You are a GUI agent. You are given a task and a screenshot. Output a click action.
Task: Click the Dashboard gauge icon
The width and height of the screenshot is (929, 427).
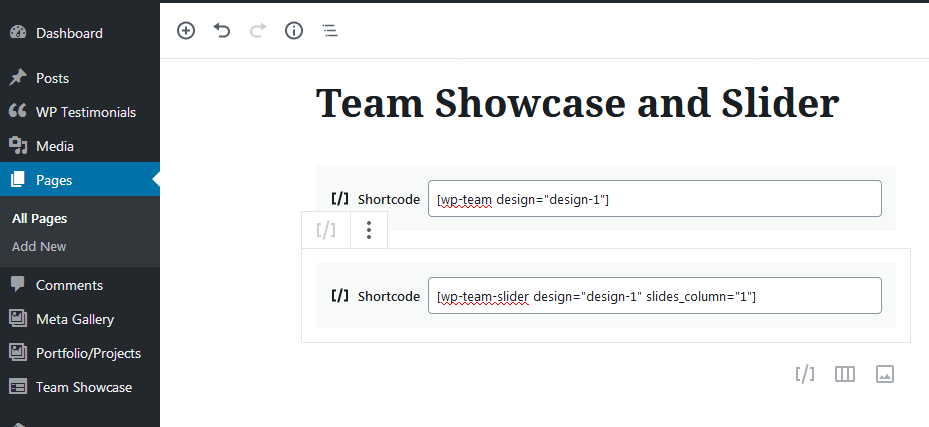(x=18, y=33)
